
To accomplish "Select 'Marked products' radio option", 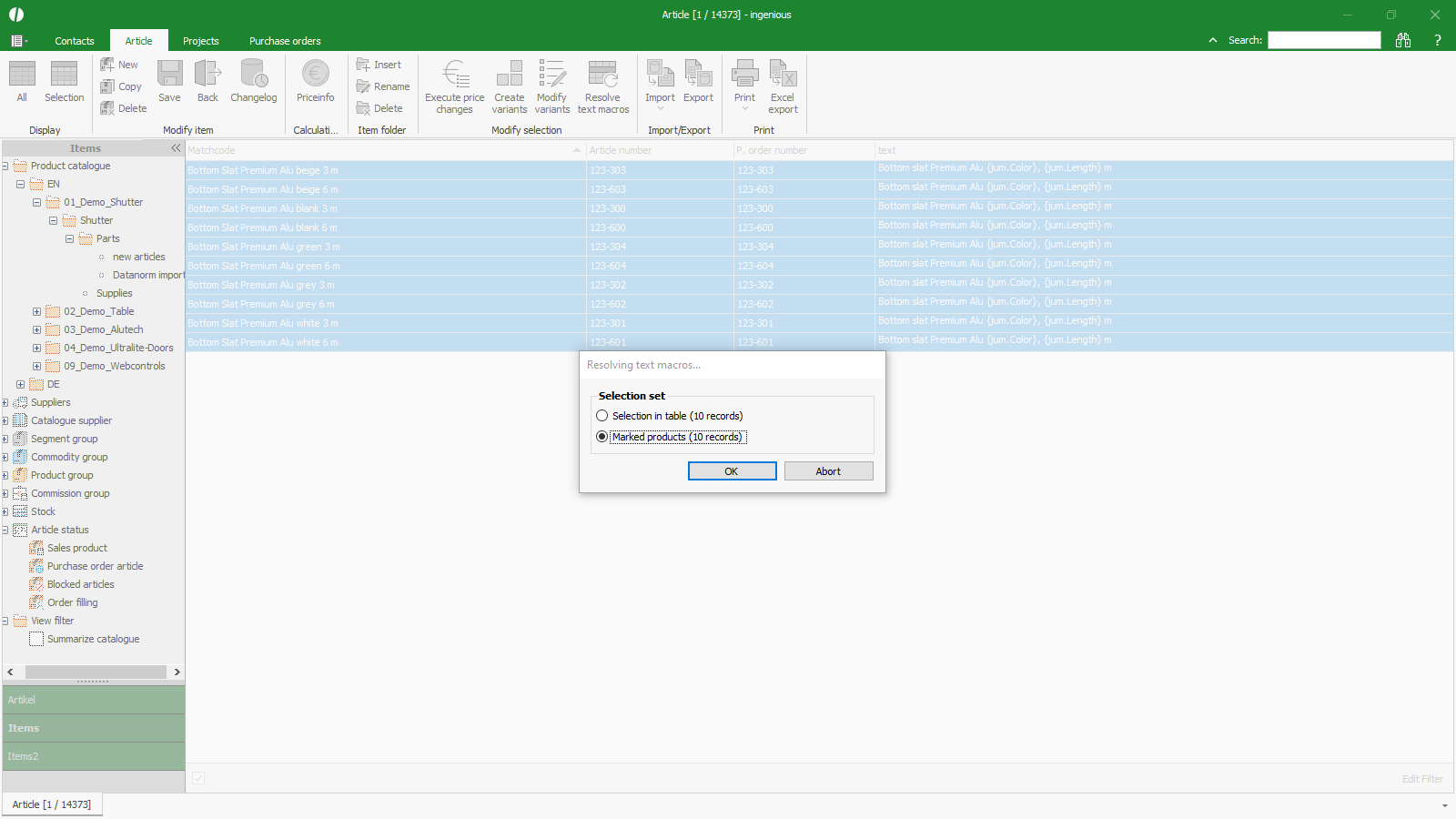I will click(x=602, y=437).
